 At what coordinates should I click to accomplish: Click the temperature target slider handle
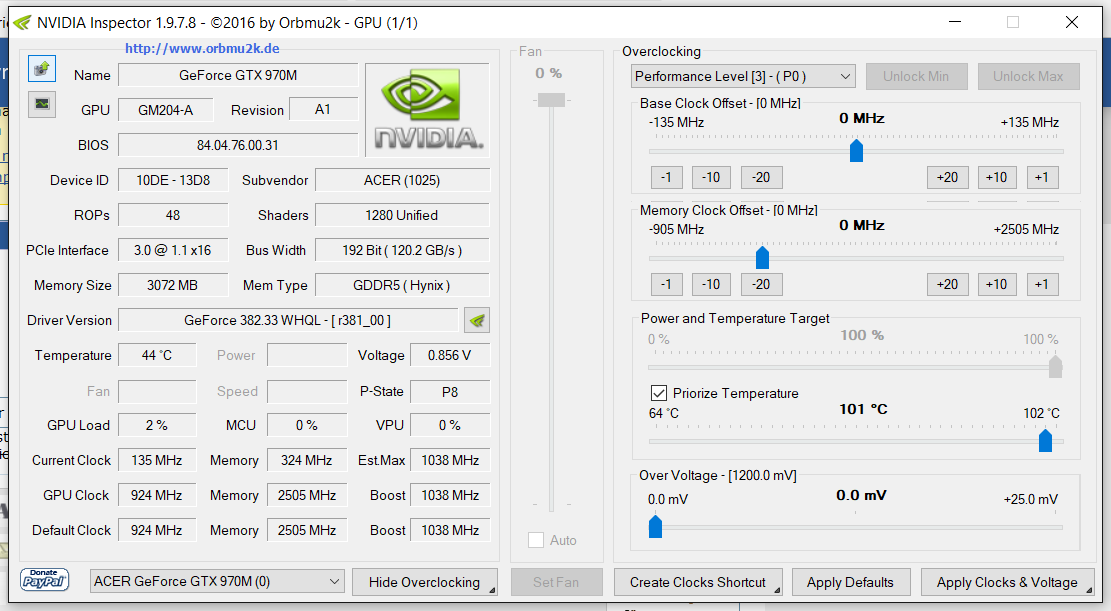pyautogui.click(x=1045, y=440)
